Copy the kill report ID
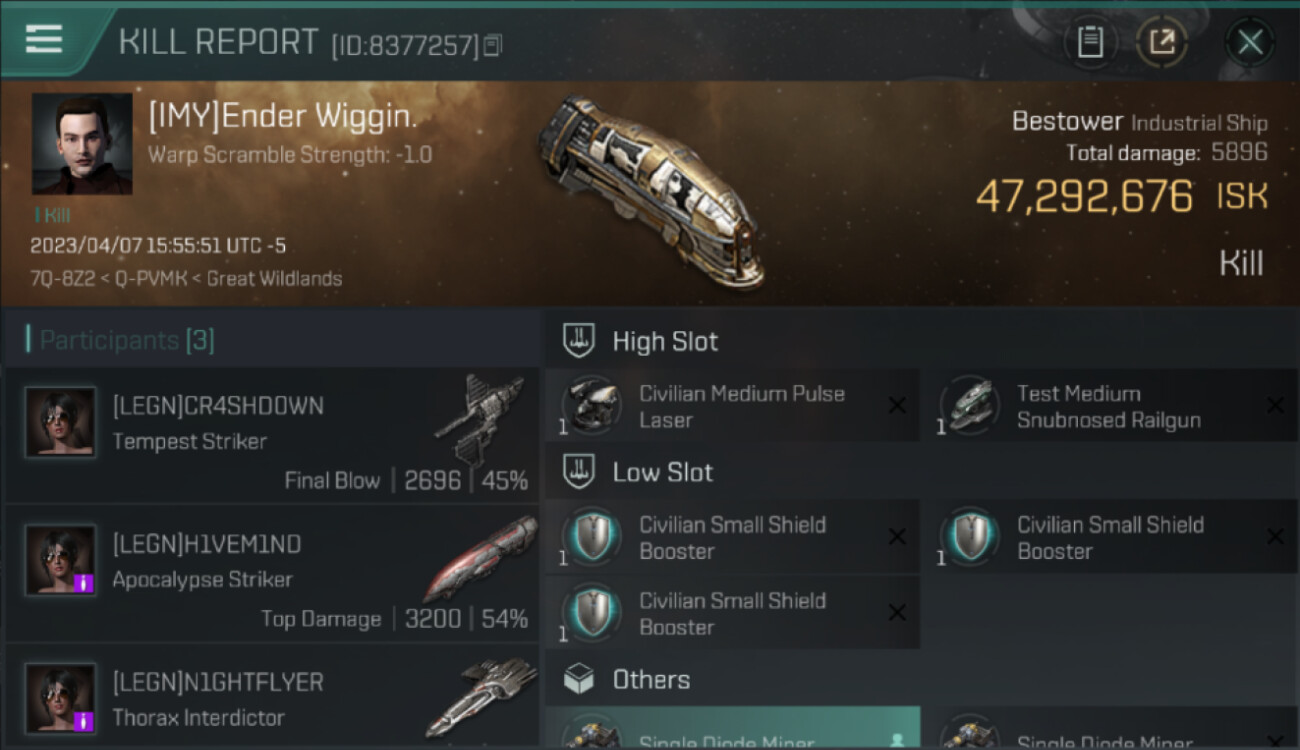 491,45
